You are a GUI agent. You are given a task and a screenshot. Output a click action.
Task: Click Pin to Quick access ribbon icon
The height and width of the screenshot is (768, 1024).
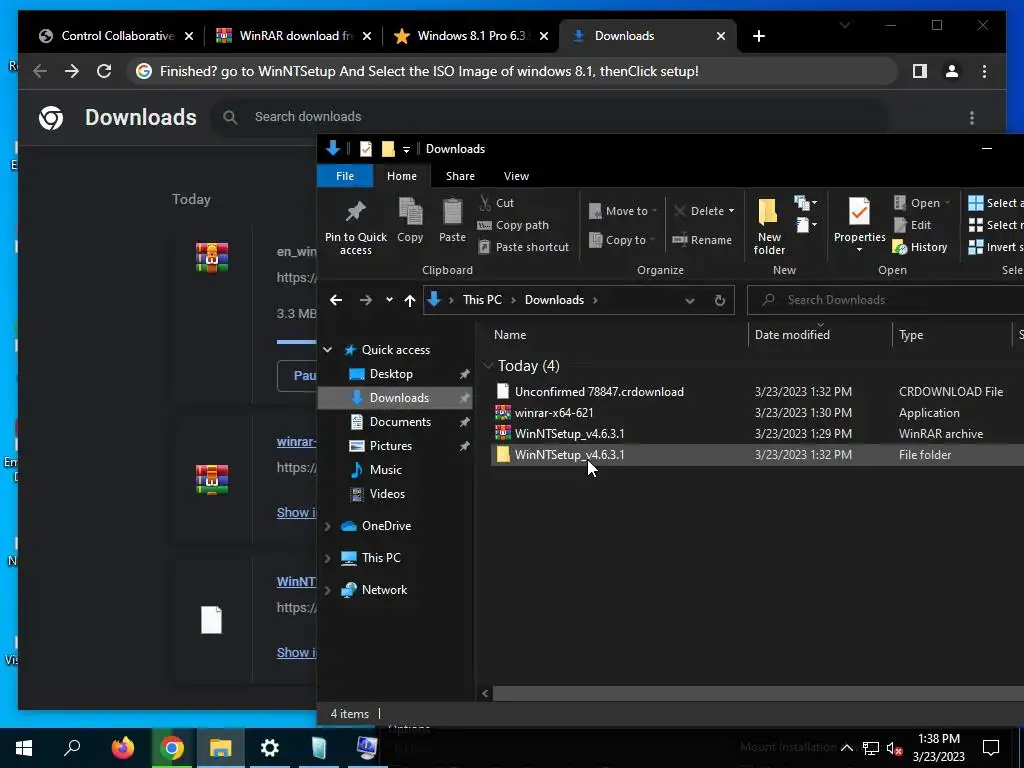point(355,227)
